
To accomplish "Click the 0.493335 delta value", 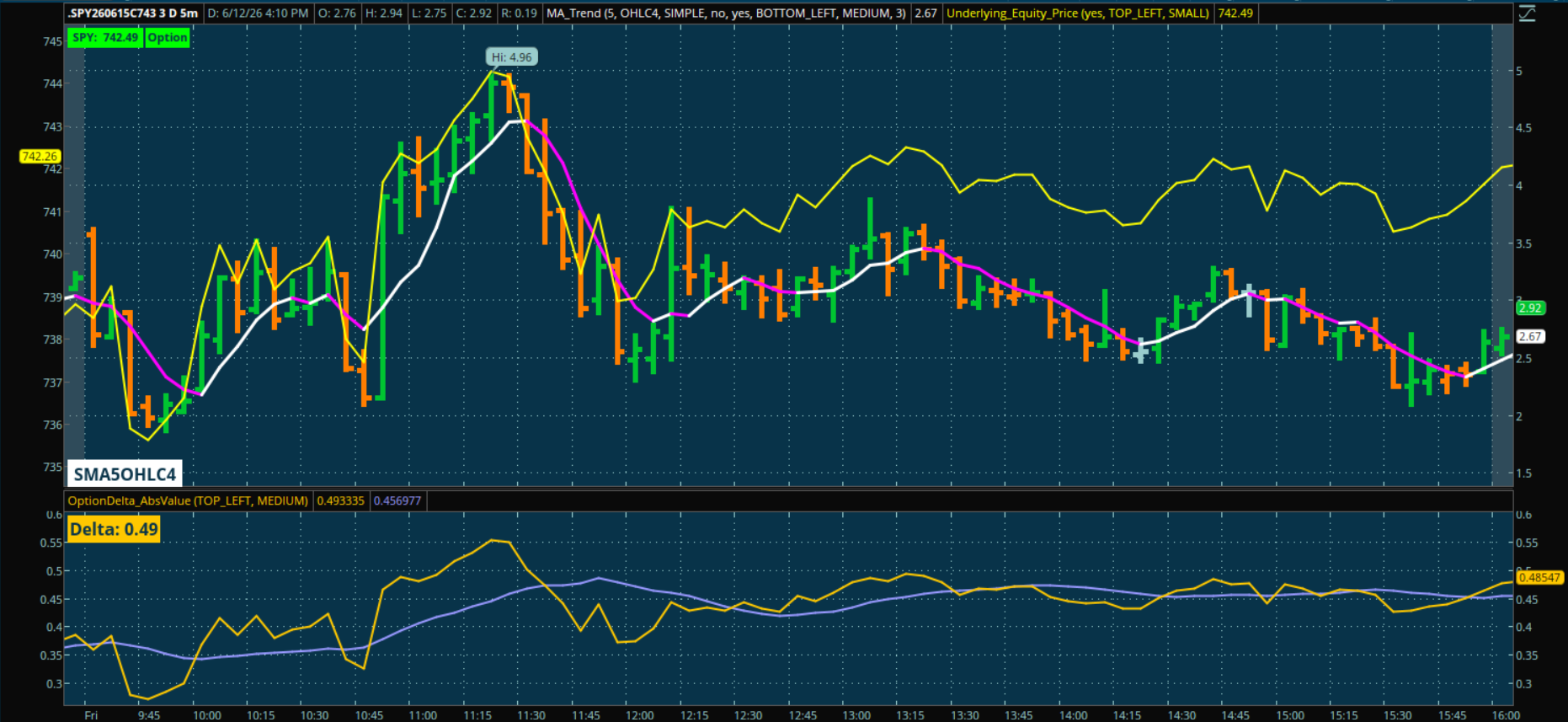I will pyautogui.click(x=341, y=501).
